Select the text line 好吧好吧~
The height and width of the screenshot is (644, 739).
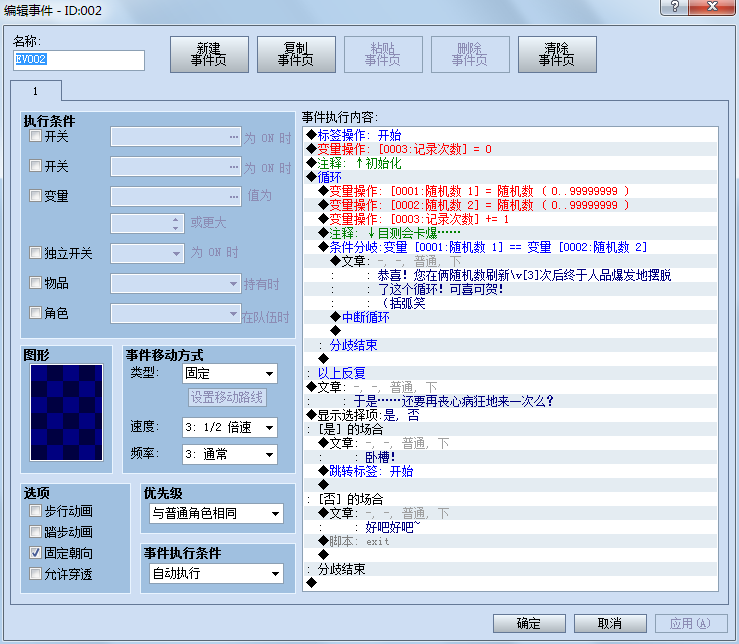pos(511,527)
